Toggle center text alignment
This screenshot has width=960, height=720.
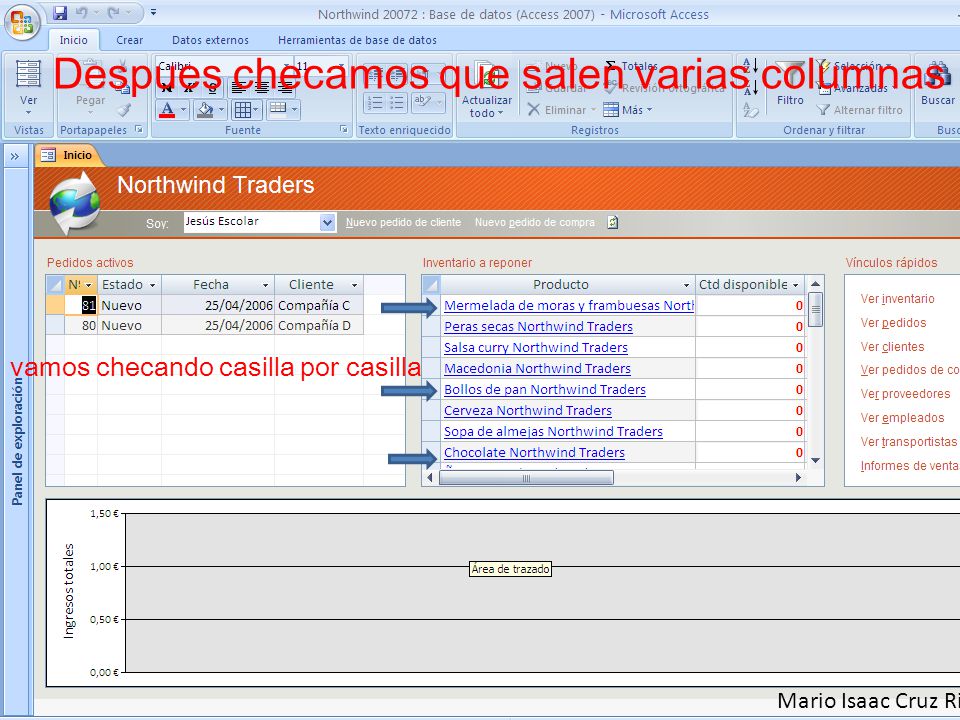pyautogui.click(x=262, y=88)
